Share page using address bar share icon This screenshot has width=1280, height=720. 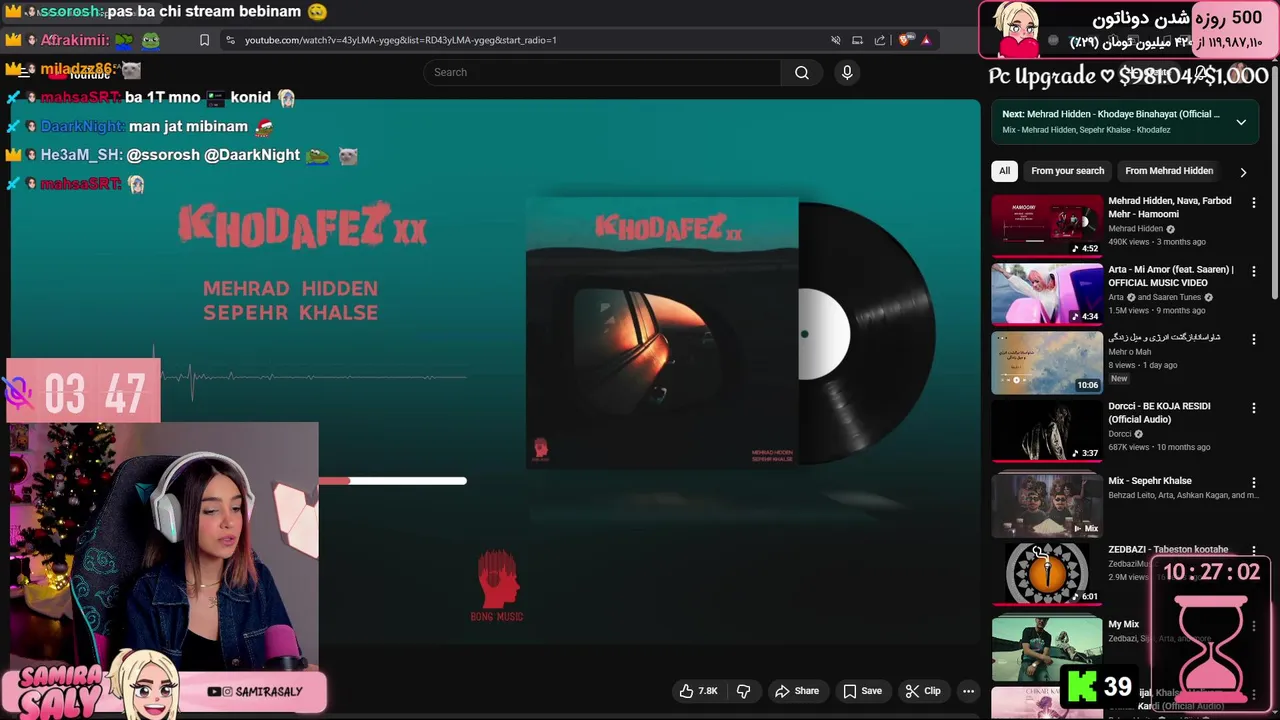click(x=880, y=40)
